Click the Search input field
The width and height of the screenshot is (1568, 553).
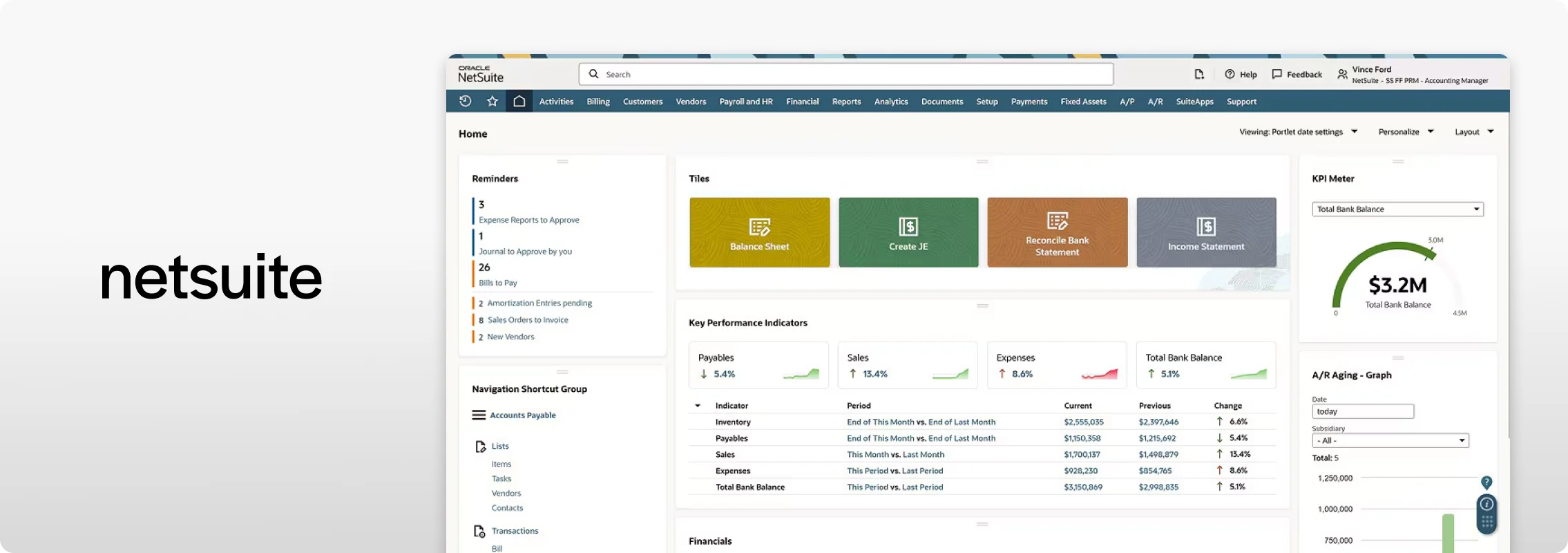846,74
